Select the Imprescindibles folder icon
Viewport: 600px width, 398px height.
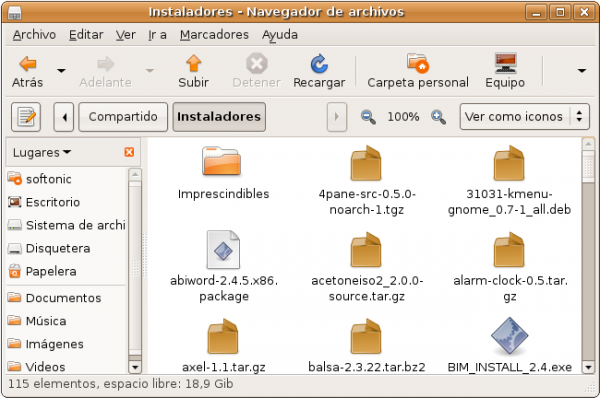[x=222, y=161]
